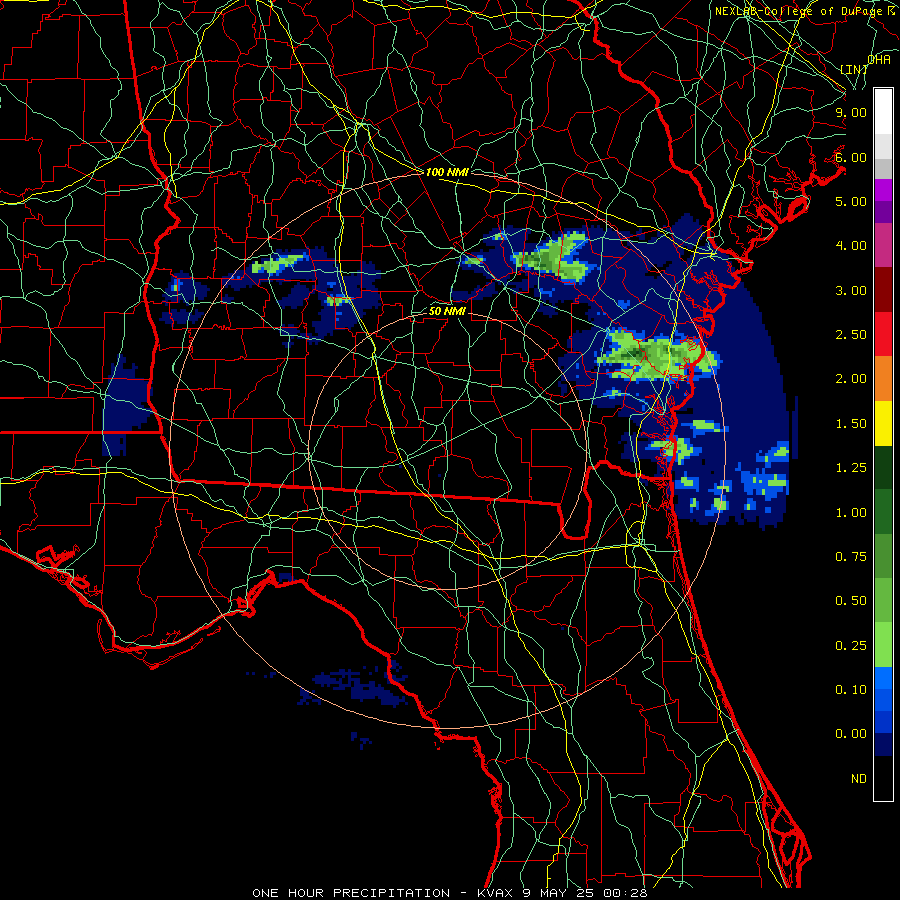Click the 9.00 legend value
Image resolution: width=900 pixels, height=900 pixels.
[851, 112]
